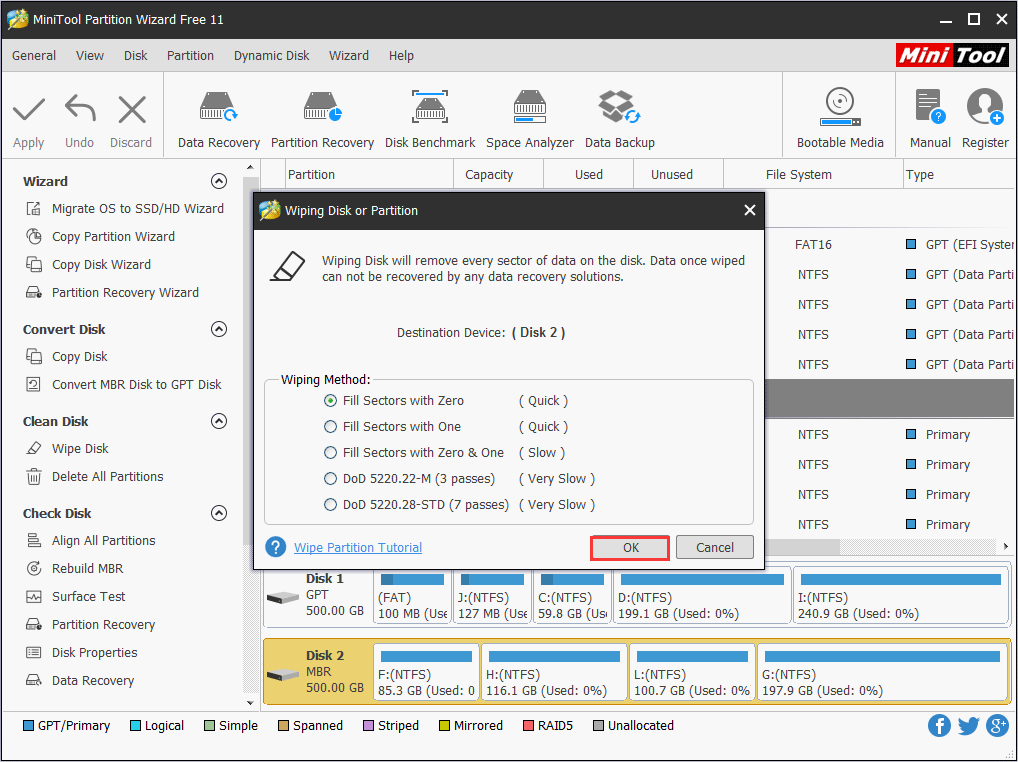Open the Help menu
Screen dimensions: 1018x762
(x=401, y=56)
